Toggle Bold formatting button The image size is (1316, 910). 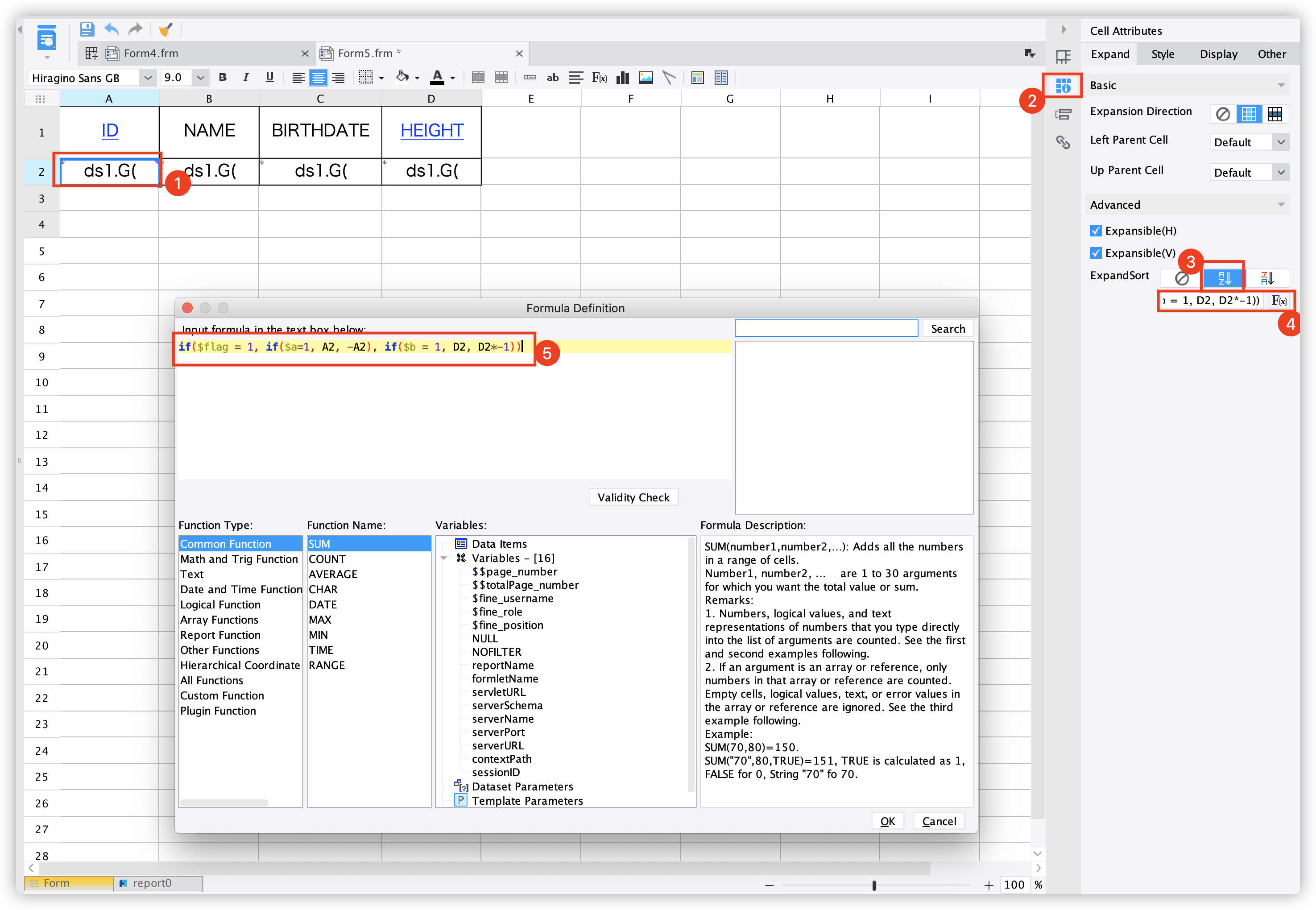[x=222, y=77]
